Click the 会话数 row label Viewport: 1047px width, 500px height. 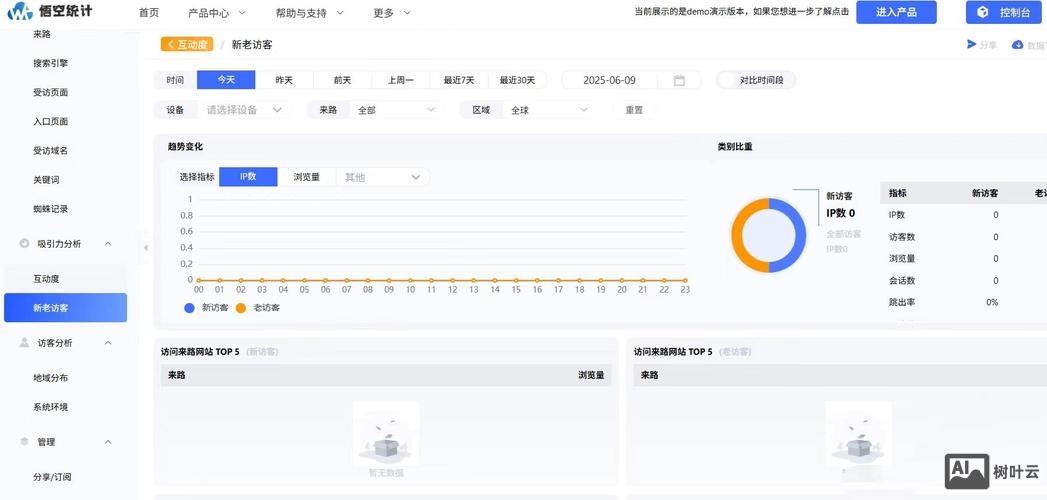point(902,280)
